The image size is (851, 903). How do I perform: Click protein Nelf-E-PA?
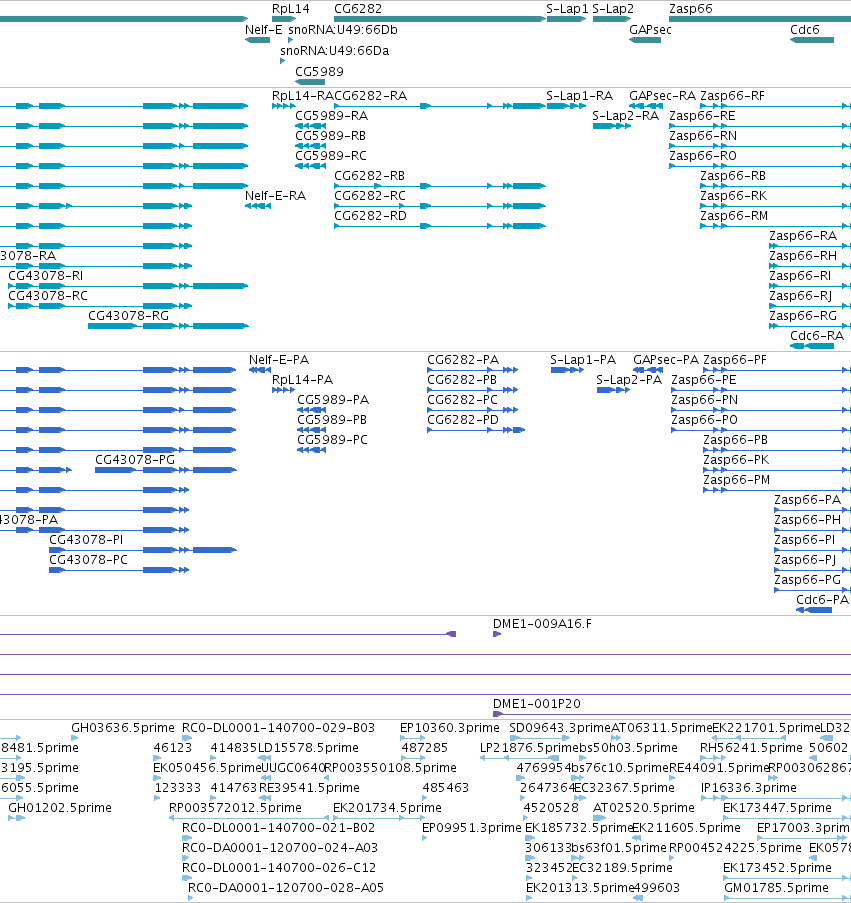pos(279,360)
